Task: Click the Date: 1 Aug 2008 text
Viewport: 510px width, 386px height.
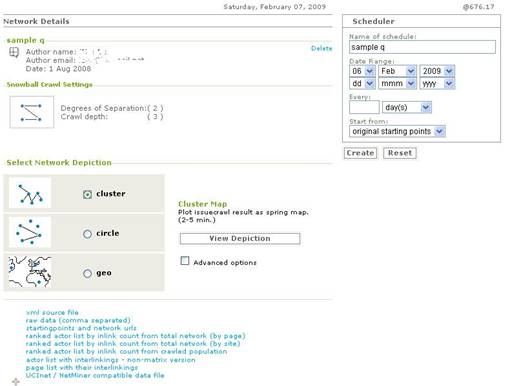Action: 58,69
